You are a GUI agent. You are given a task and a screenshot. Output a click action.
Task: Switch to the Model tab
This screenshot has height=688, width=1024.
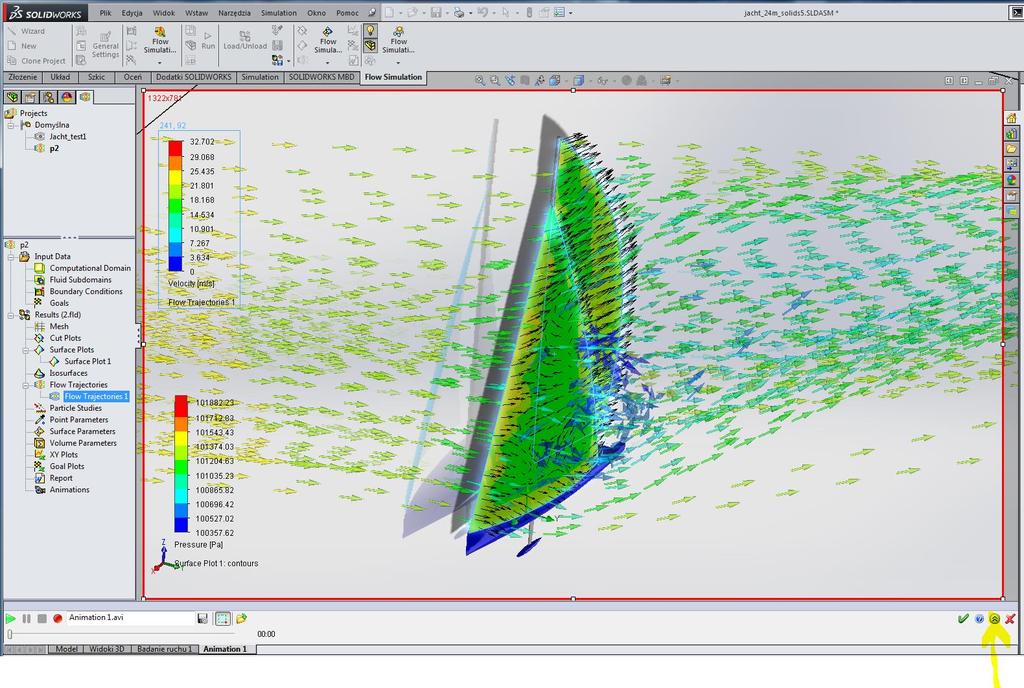67,649
